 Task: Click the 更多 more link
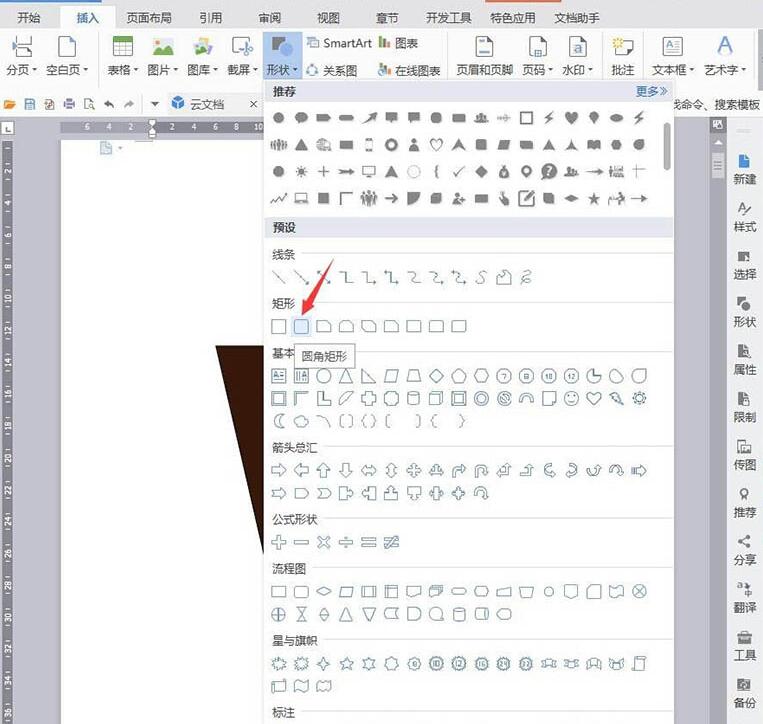coord(652,91)
